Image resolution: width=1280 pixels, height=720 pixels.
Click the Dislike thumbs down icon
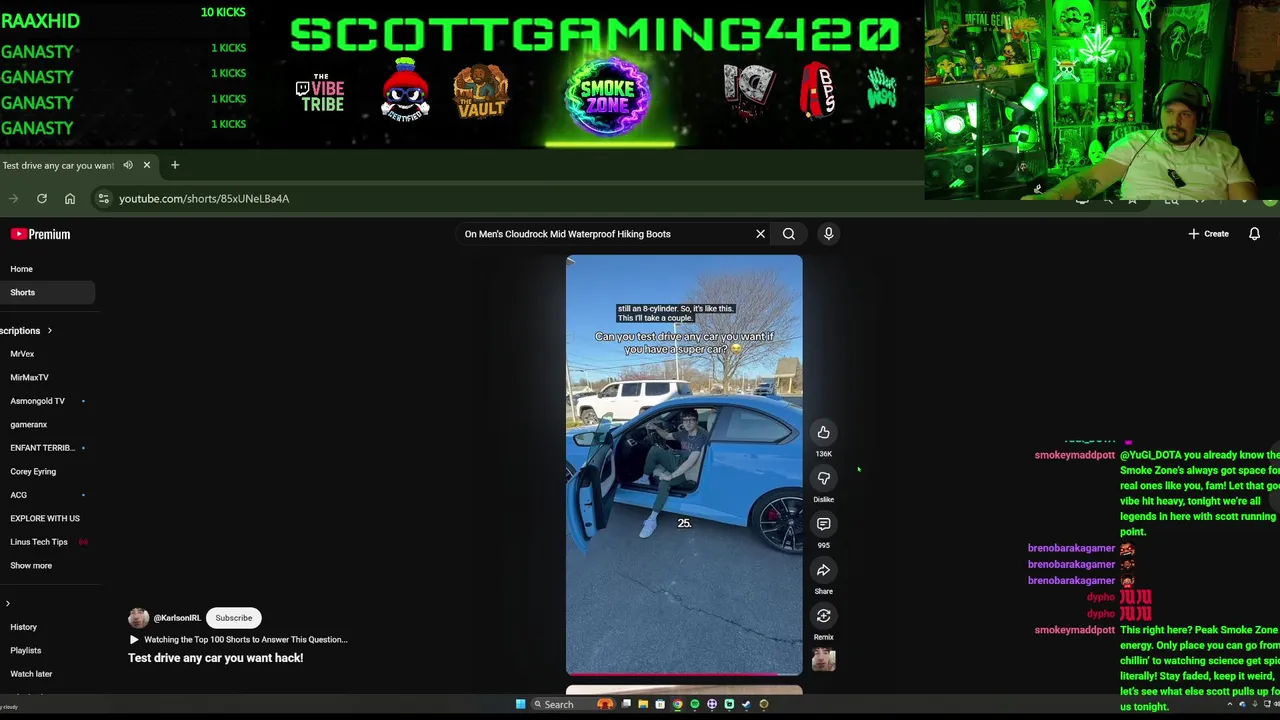click(x=823, y=478)
